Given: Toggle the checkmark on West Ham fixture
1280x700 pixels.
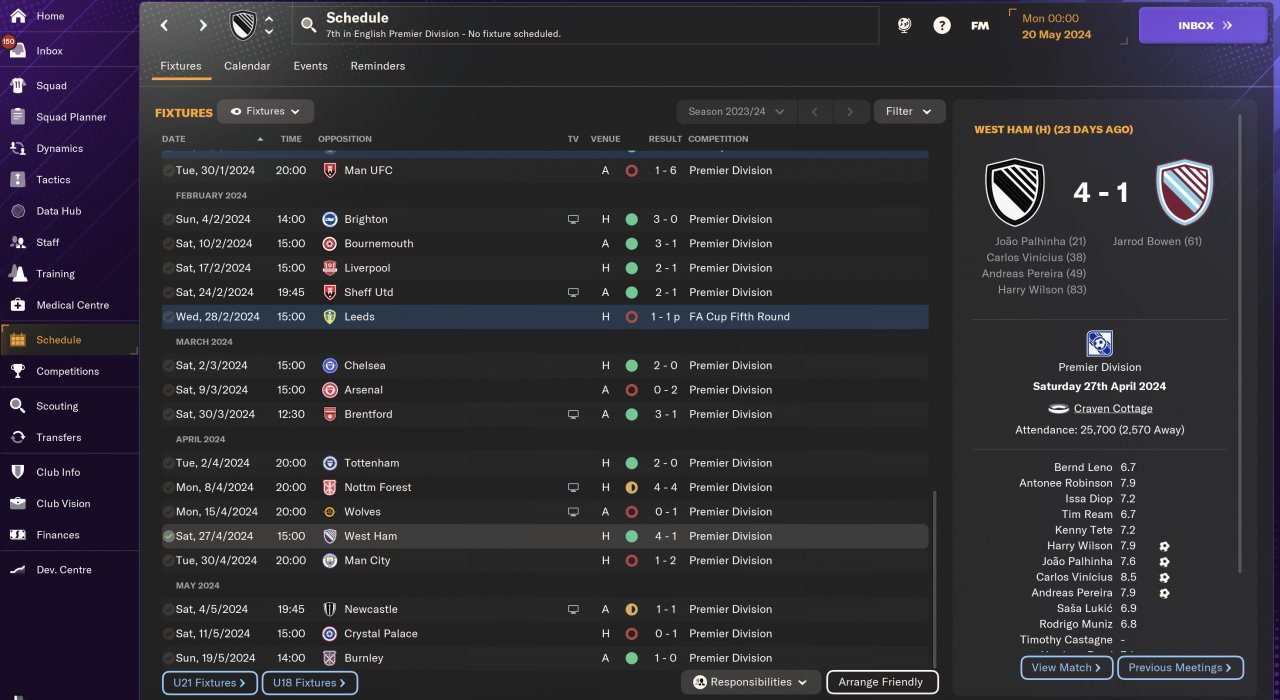Looking at the screenshot, I should [168, 537].
